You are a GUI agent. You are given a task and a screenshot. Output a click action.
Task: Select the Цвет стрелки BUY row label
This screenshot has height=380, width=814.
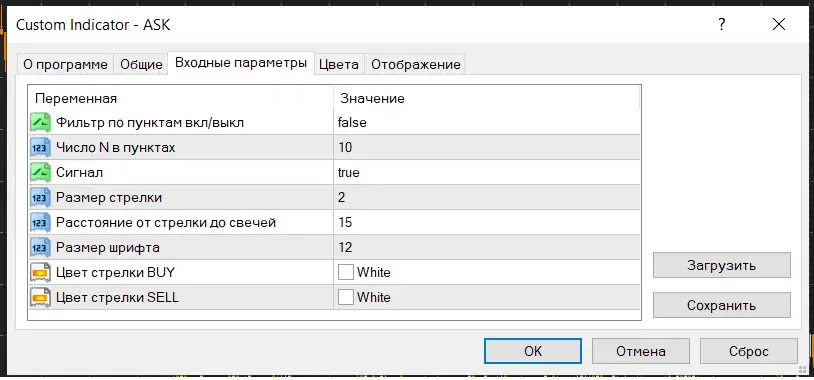pos(116,272)
